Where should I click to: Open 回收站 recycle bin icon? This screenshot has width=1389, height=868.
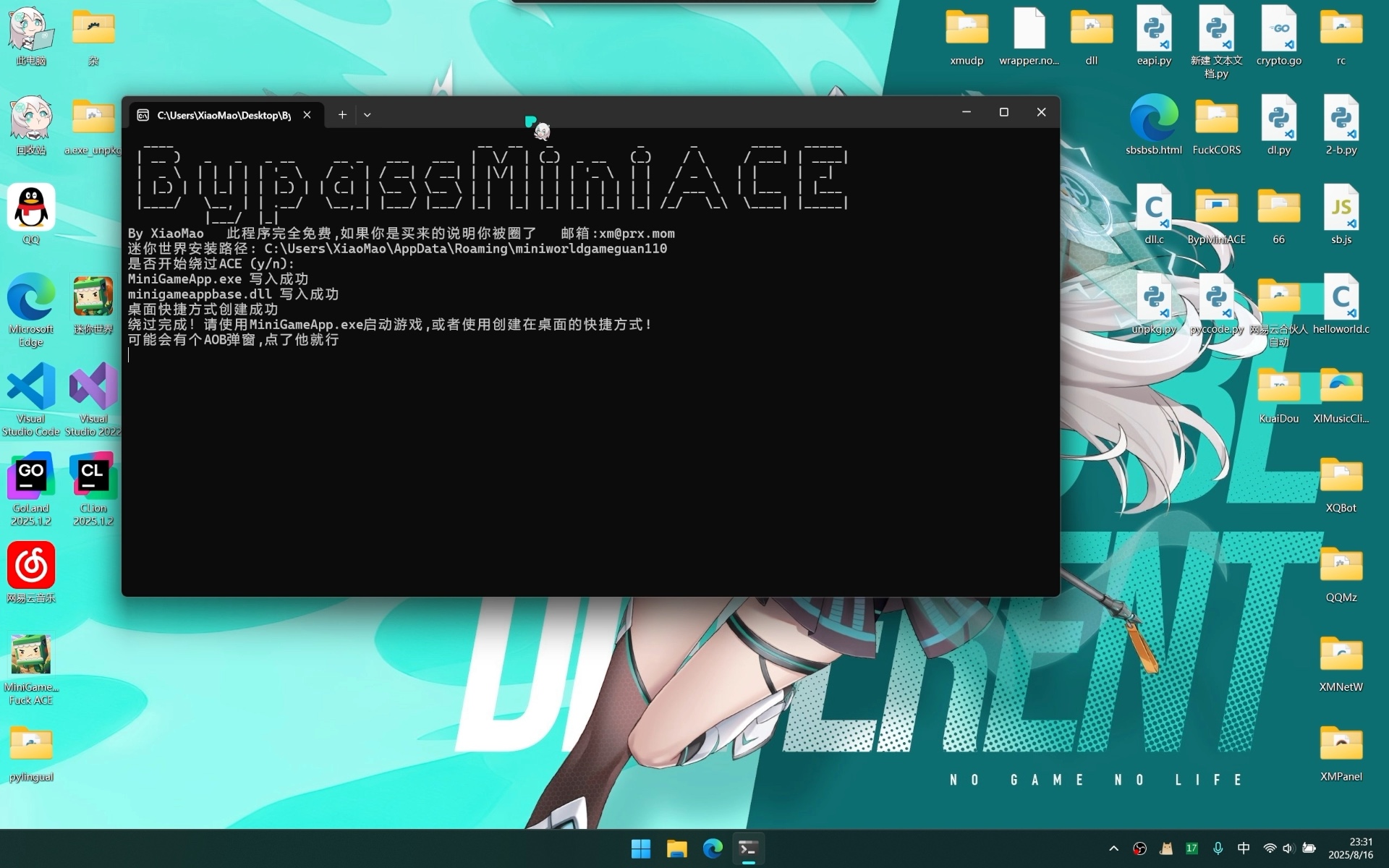tap(31, 125)
